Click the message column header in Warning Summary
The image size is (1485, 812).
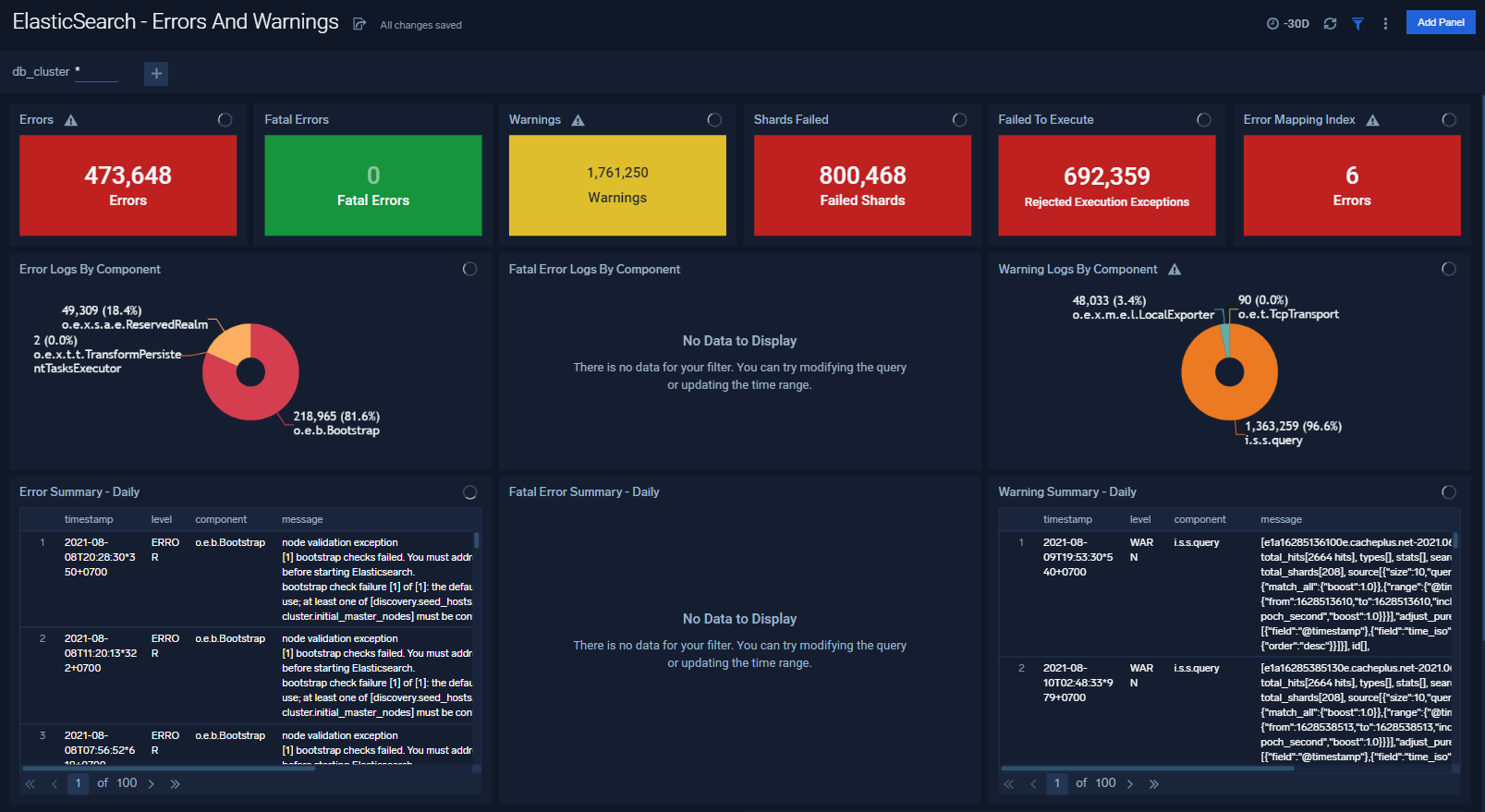click(1281, 519)
